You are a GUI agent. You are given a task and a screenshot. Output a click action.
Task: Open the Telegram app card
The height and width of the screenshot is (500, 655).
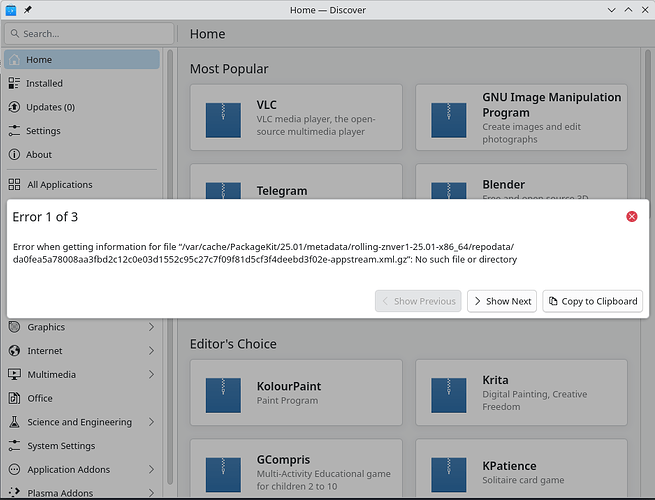[x=296, y=182]
